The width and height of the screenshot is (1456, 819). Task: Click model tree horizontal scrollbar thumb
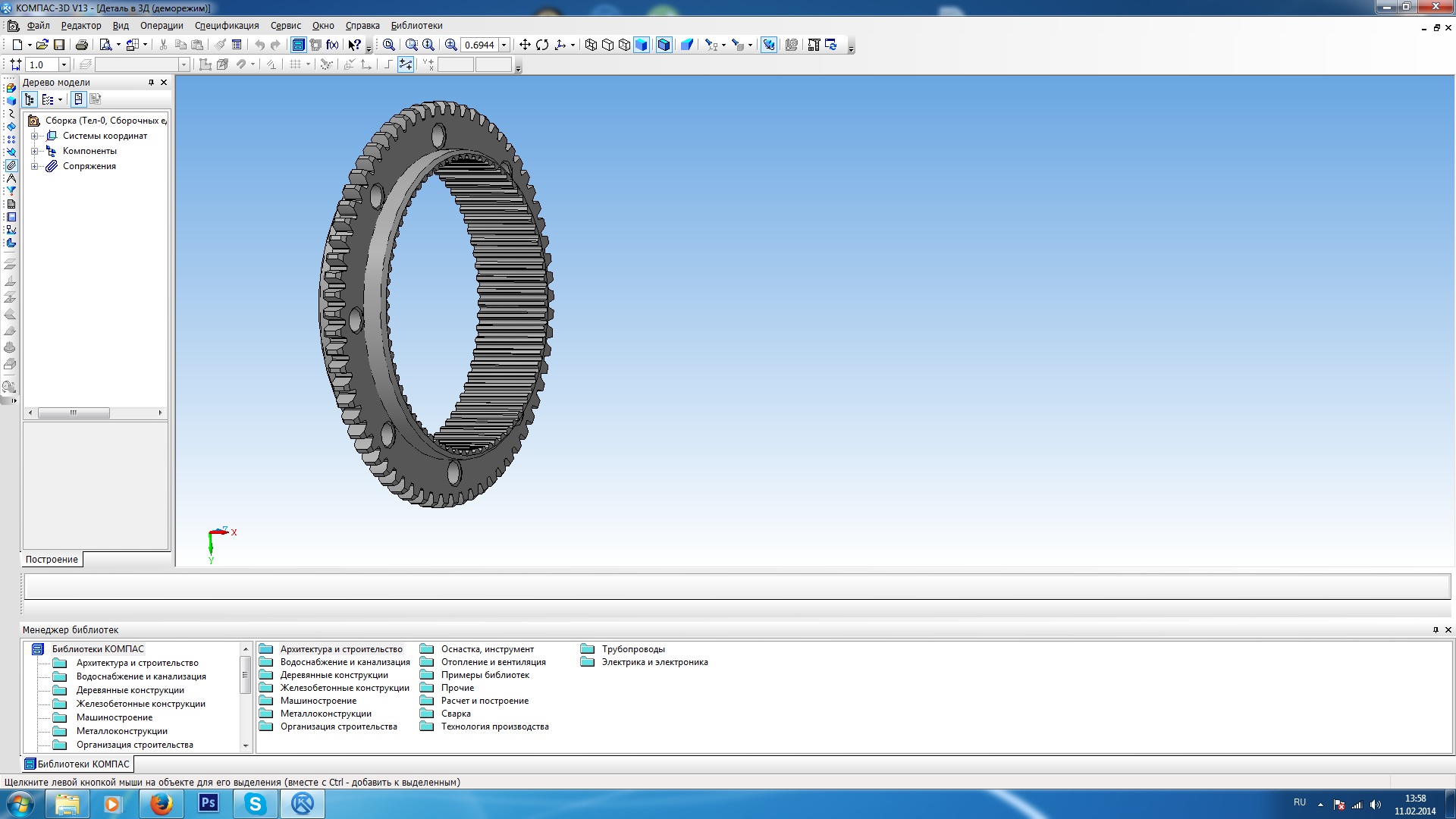point(74,413)
